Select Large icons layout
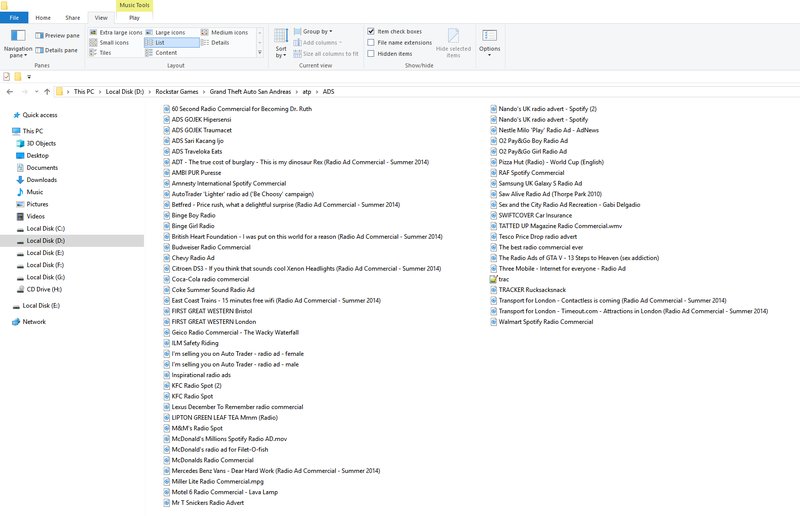Screen dimensions: 800x516 166,32
